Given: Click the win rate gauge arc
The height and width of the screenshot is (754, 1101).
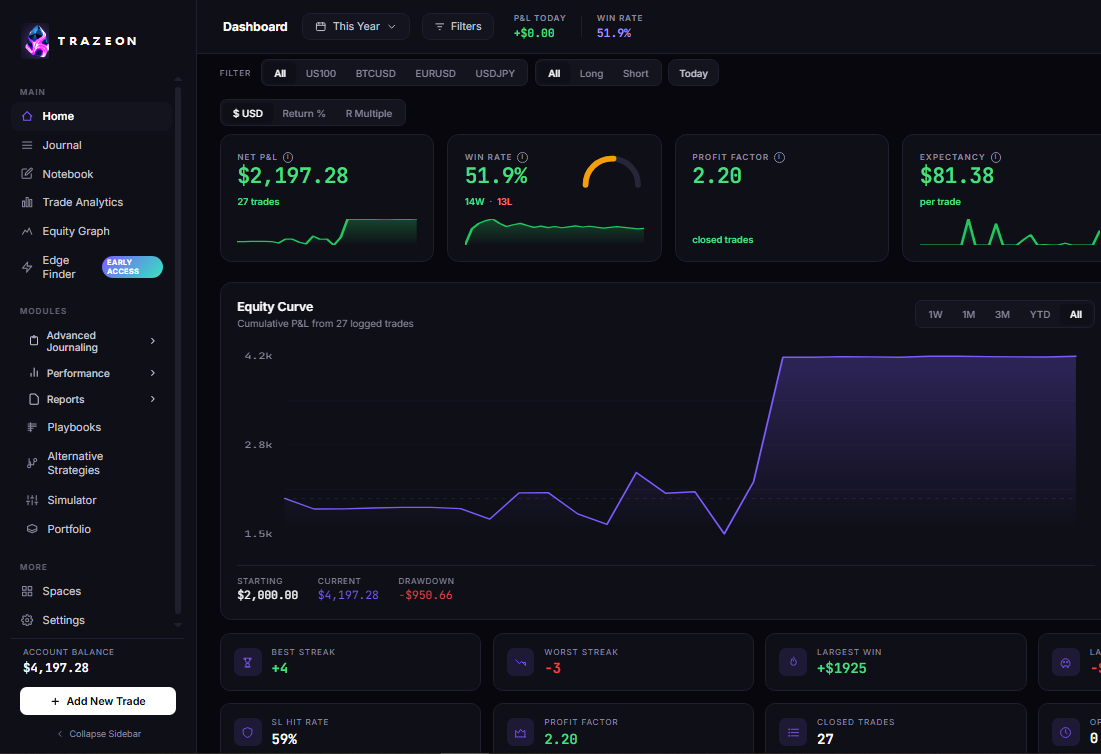Looking at the screenshot, I should (x=612, y=172).
